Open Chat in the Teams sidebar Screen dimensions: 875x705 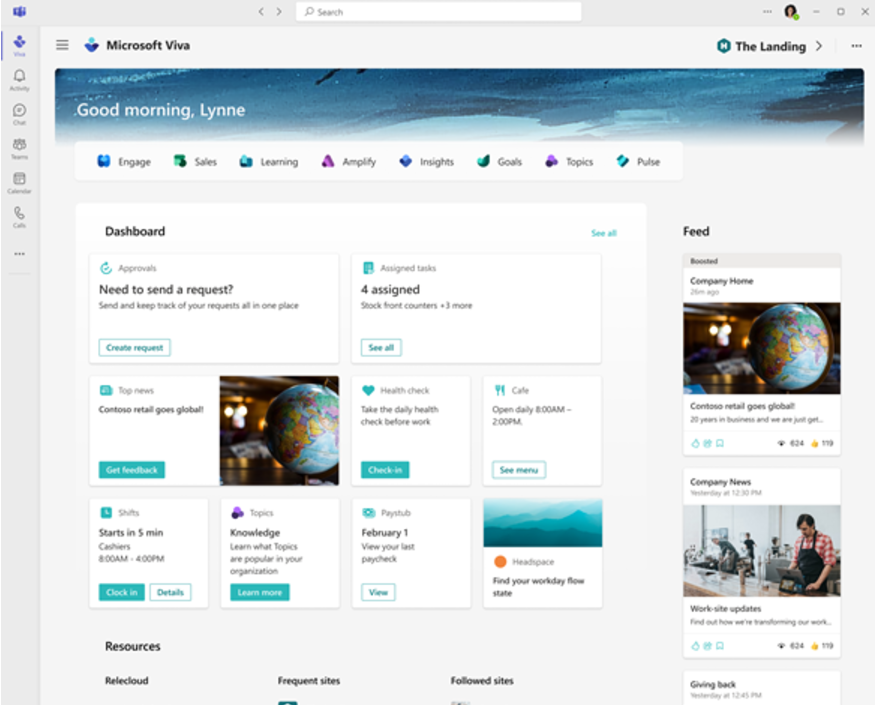tap(19, 114)
